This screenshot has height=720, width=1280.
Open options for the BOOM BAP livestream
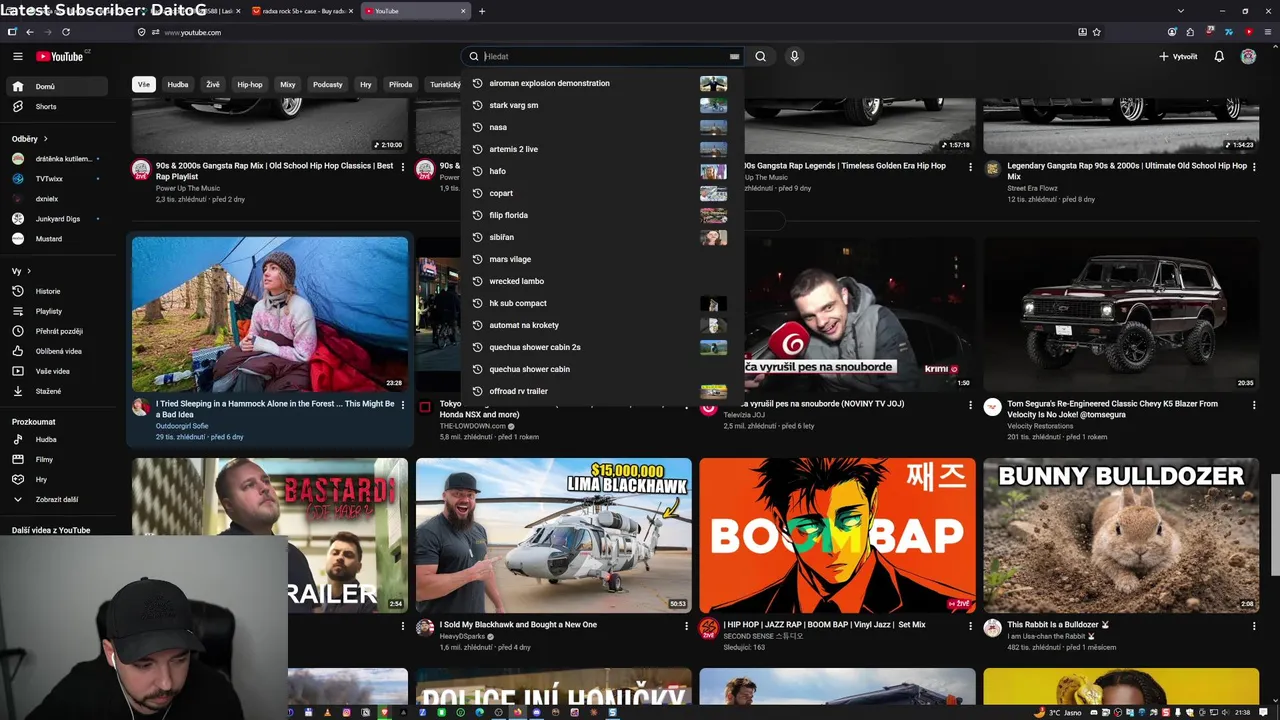coord(970,626)
